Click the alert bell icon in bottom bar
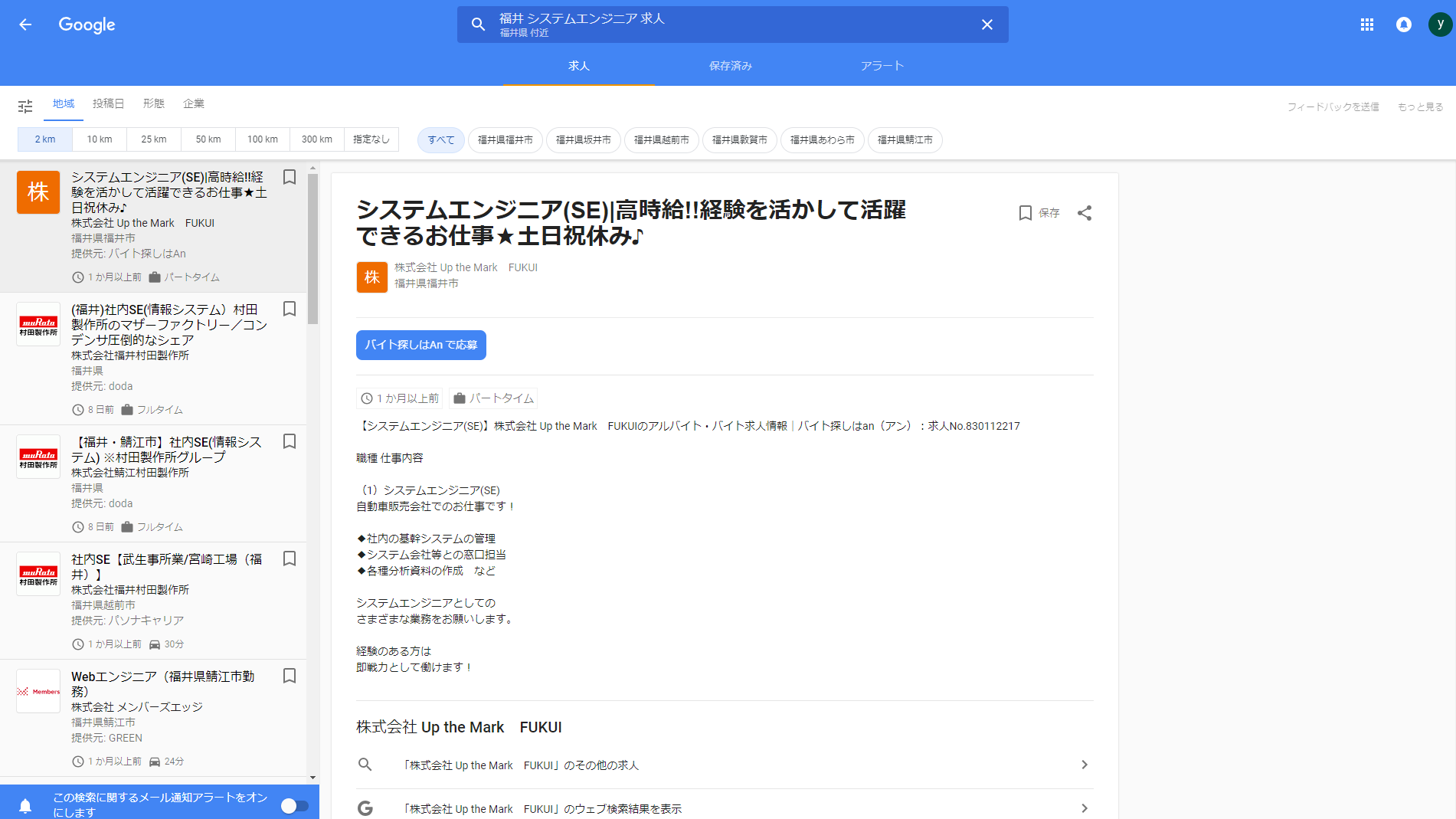 point(25,806)
